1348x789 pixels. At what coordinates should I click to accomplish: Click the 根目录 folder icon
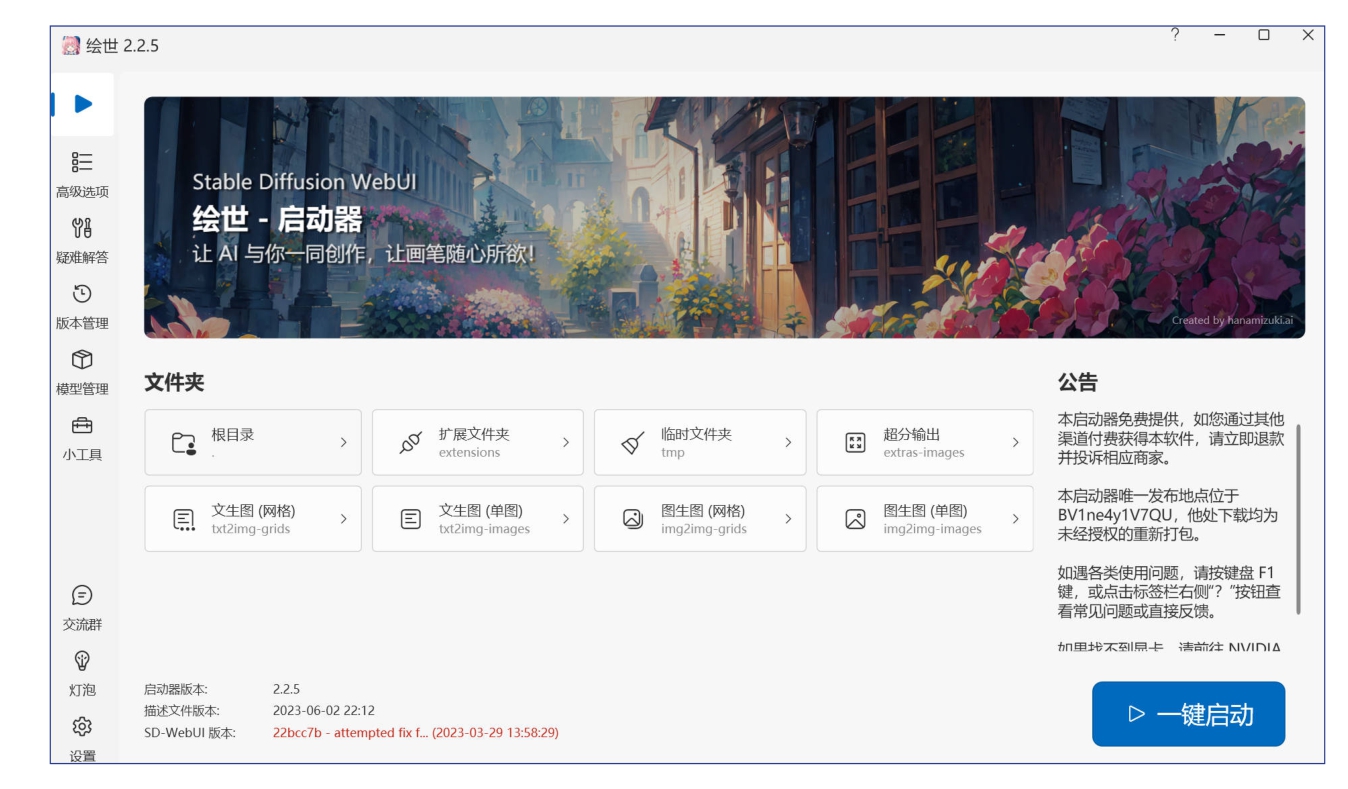(x=184, y=443)
